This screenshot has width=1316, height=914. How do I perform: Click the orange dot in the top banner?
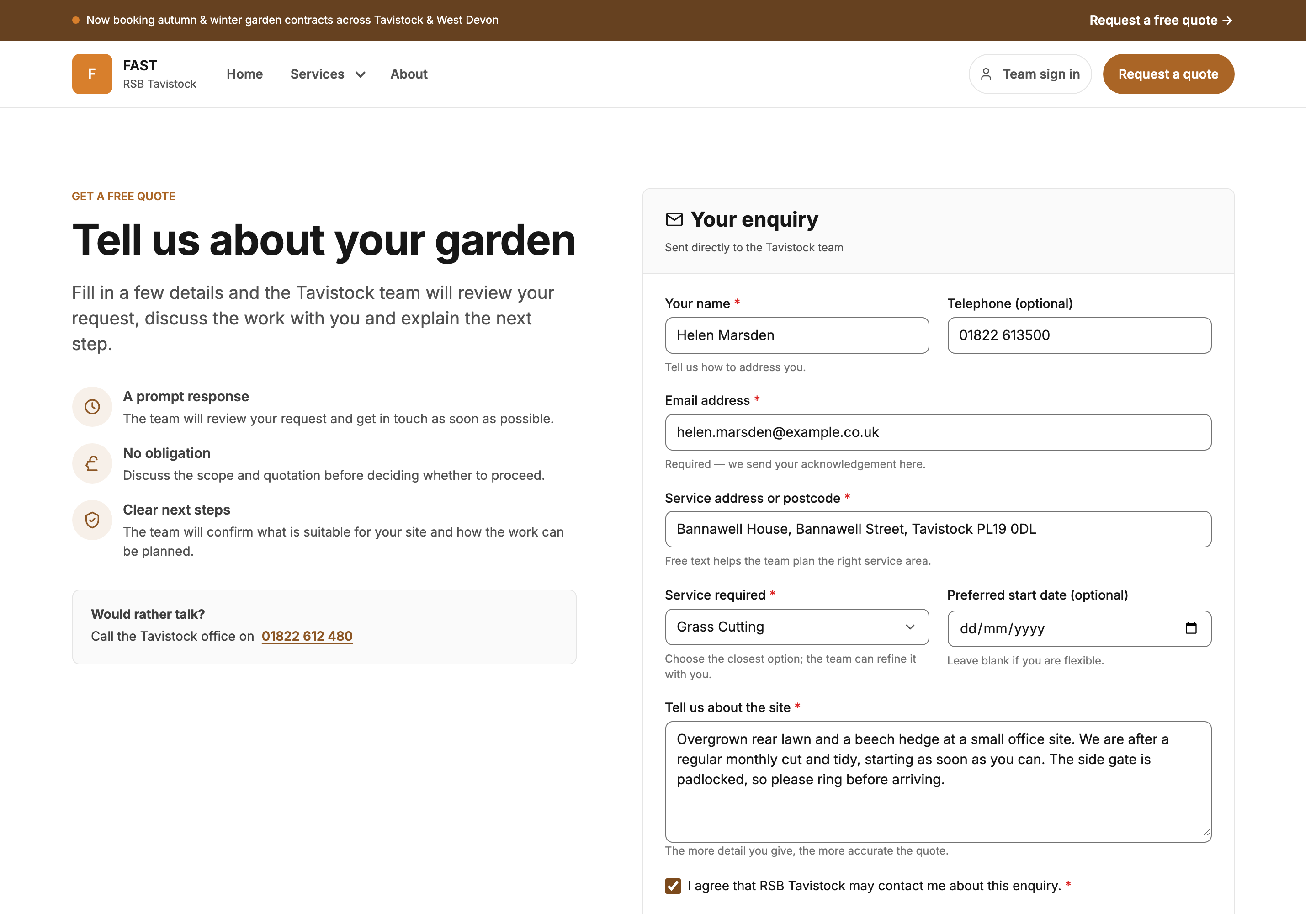[x=75, y=20]
